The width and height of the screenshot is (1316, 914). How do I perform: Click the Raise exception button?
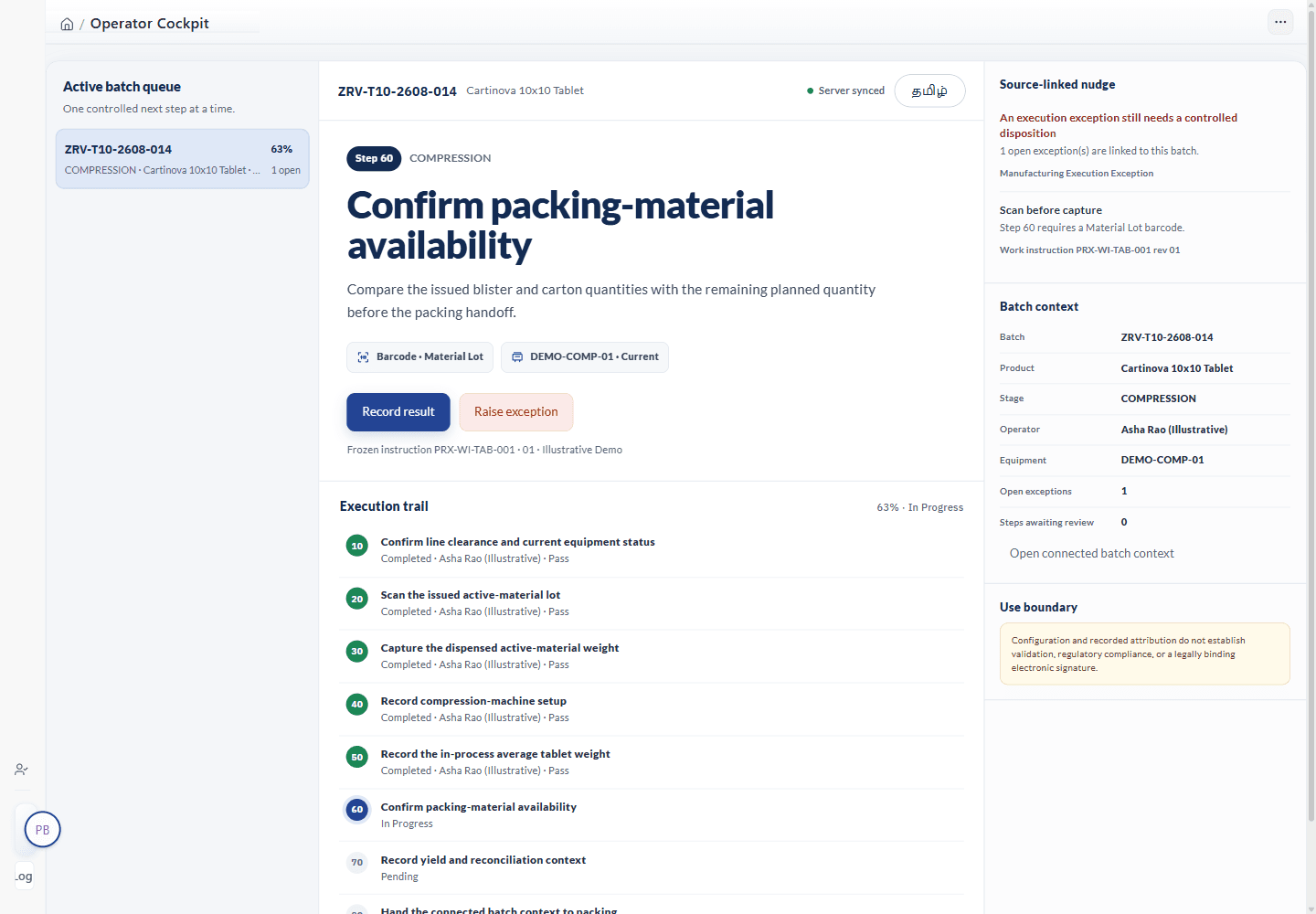click(516, 412)
